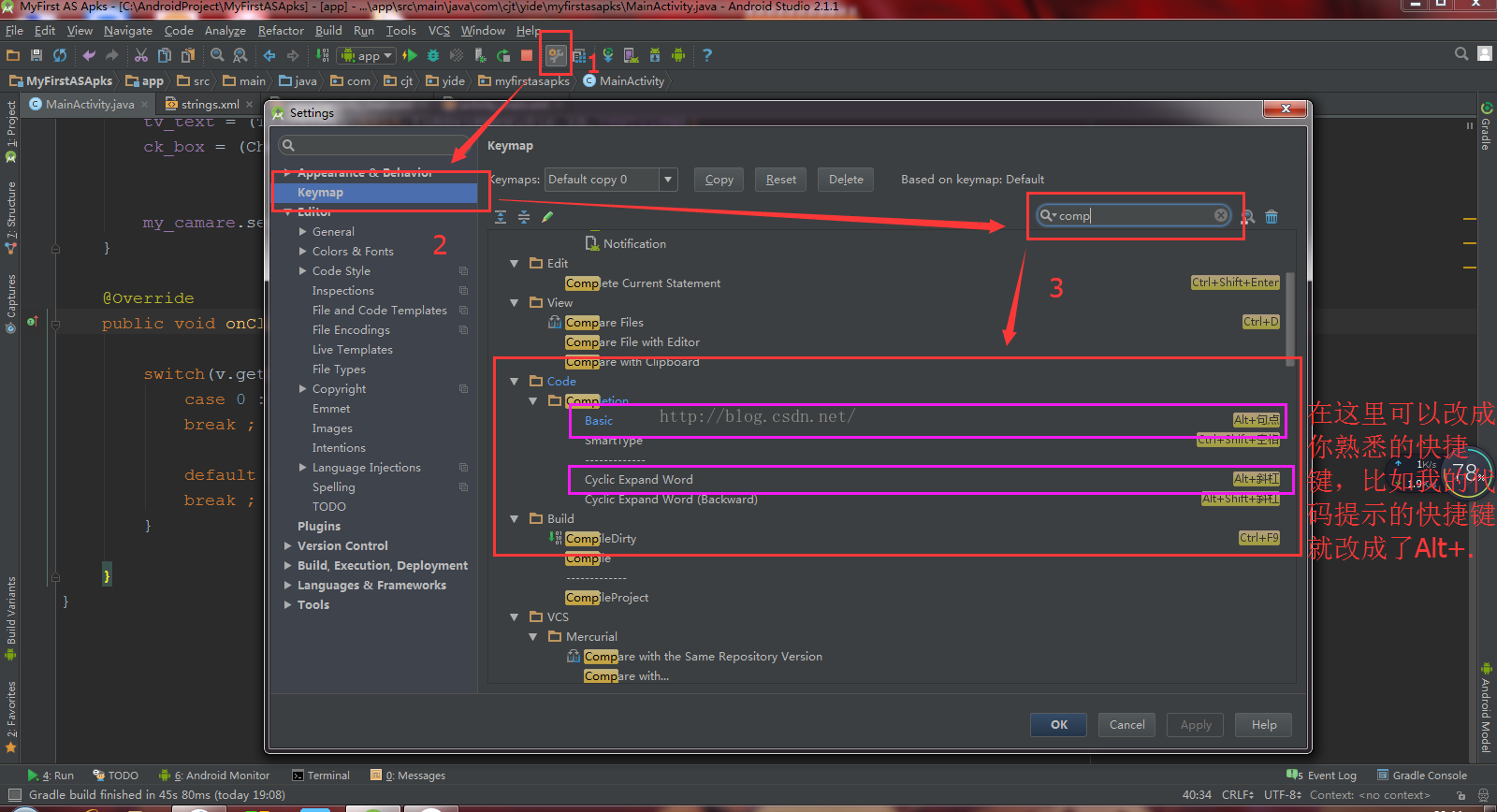The width and height of the screenshot is (1497, 812).
Task: Open the Analyze menu
Action: point(225,31)
